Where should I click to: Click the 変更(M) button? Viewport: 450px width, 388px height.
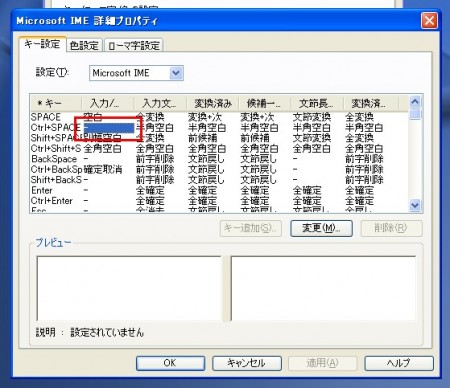coord(321,228)
